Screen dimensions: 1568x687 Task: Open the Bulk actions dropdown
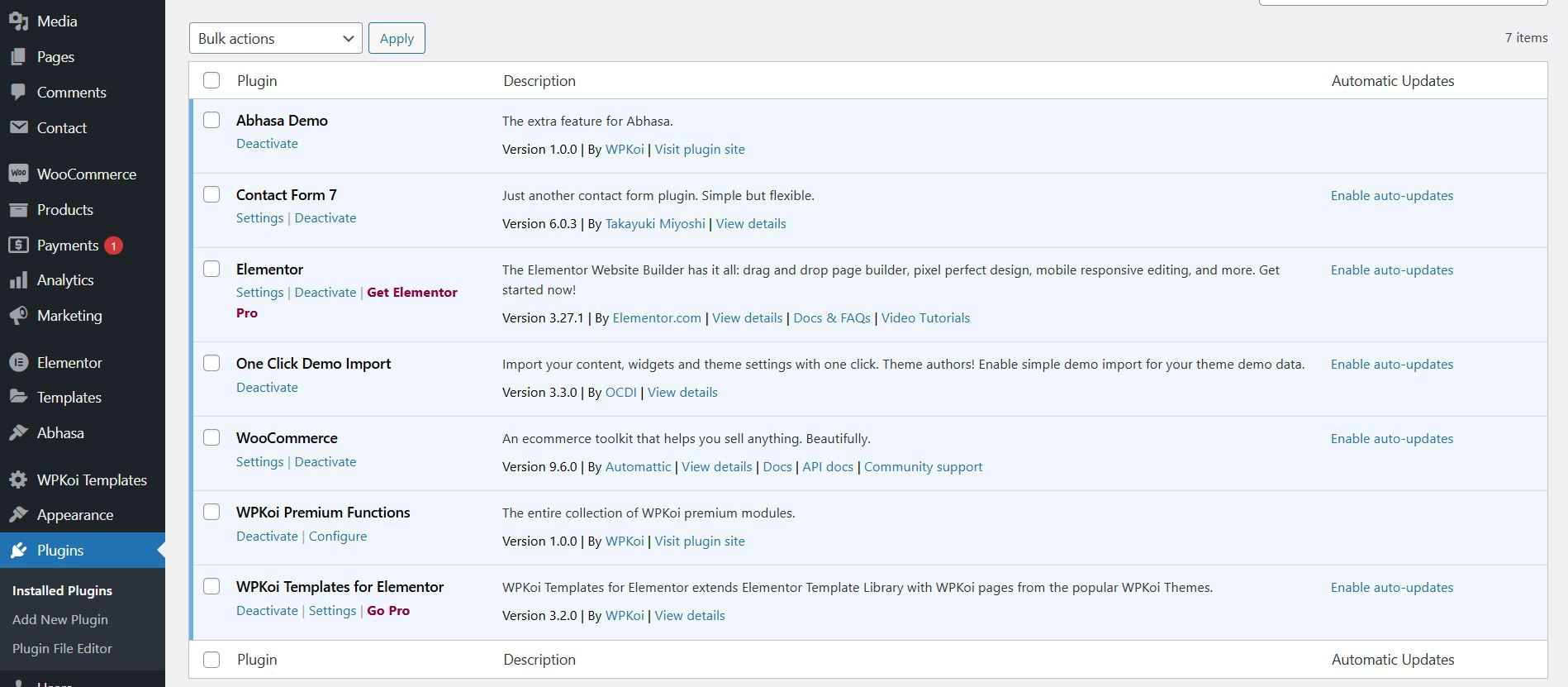pyautogui.click(x=276, y=38)
